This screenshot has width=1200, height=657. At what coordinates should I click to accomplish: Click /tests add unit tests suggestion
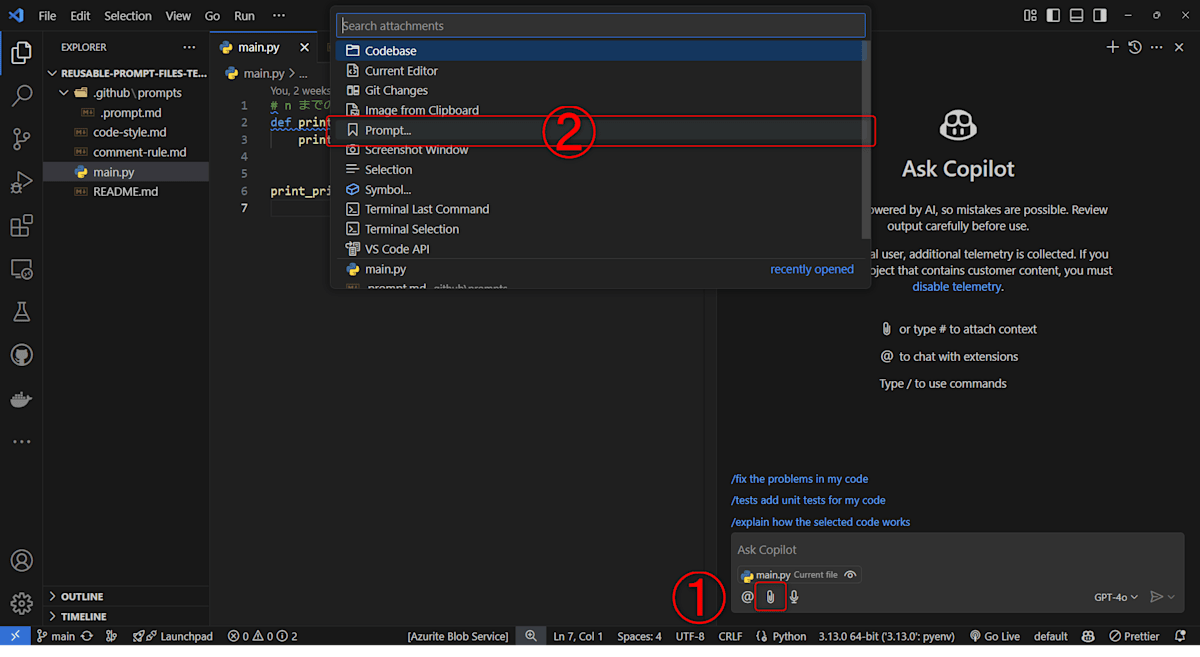(808, 500)
